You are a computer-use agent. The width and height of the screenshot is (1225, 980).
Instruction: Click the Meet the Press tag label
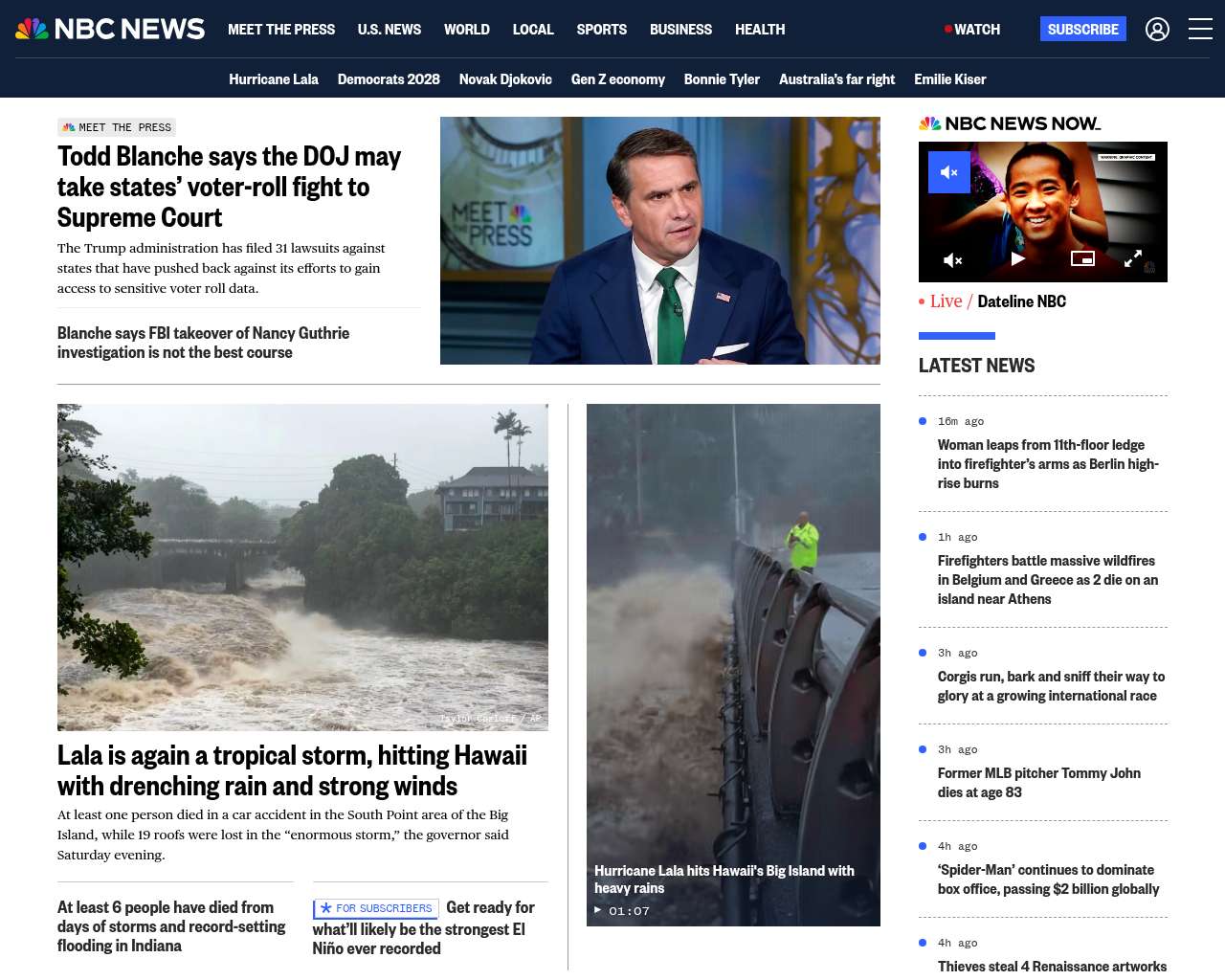click(117, 127)
